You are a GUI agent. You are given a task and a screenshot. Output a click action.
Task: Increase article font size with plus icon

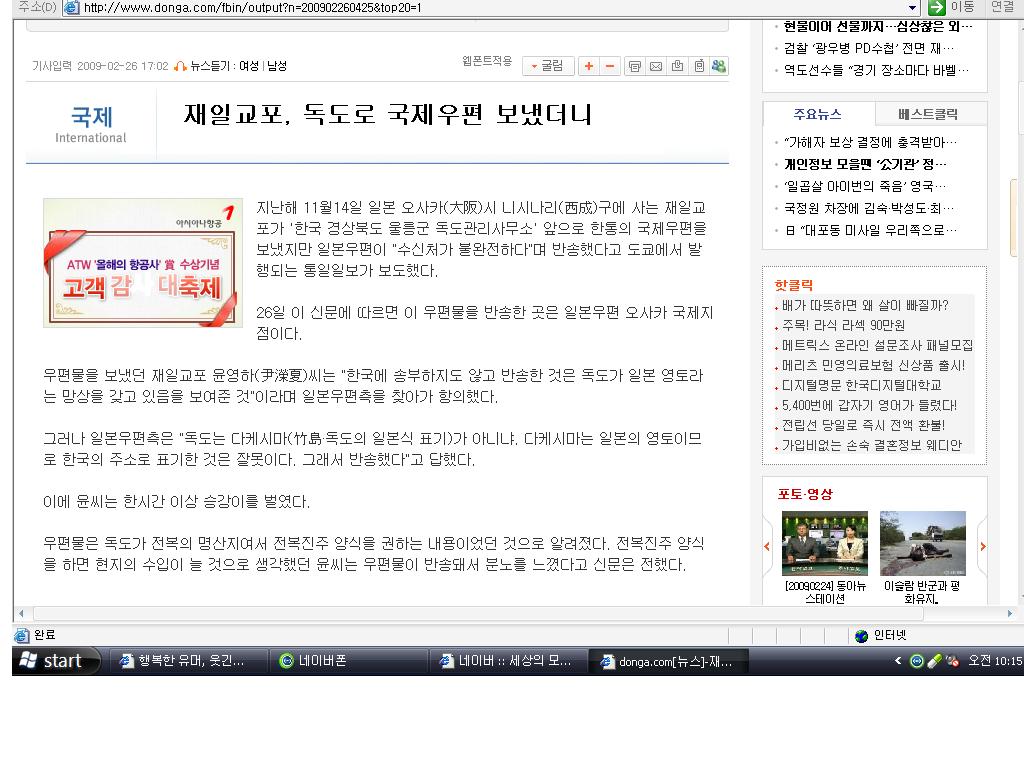588,66
